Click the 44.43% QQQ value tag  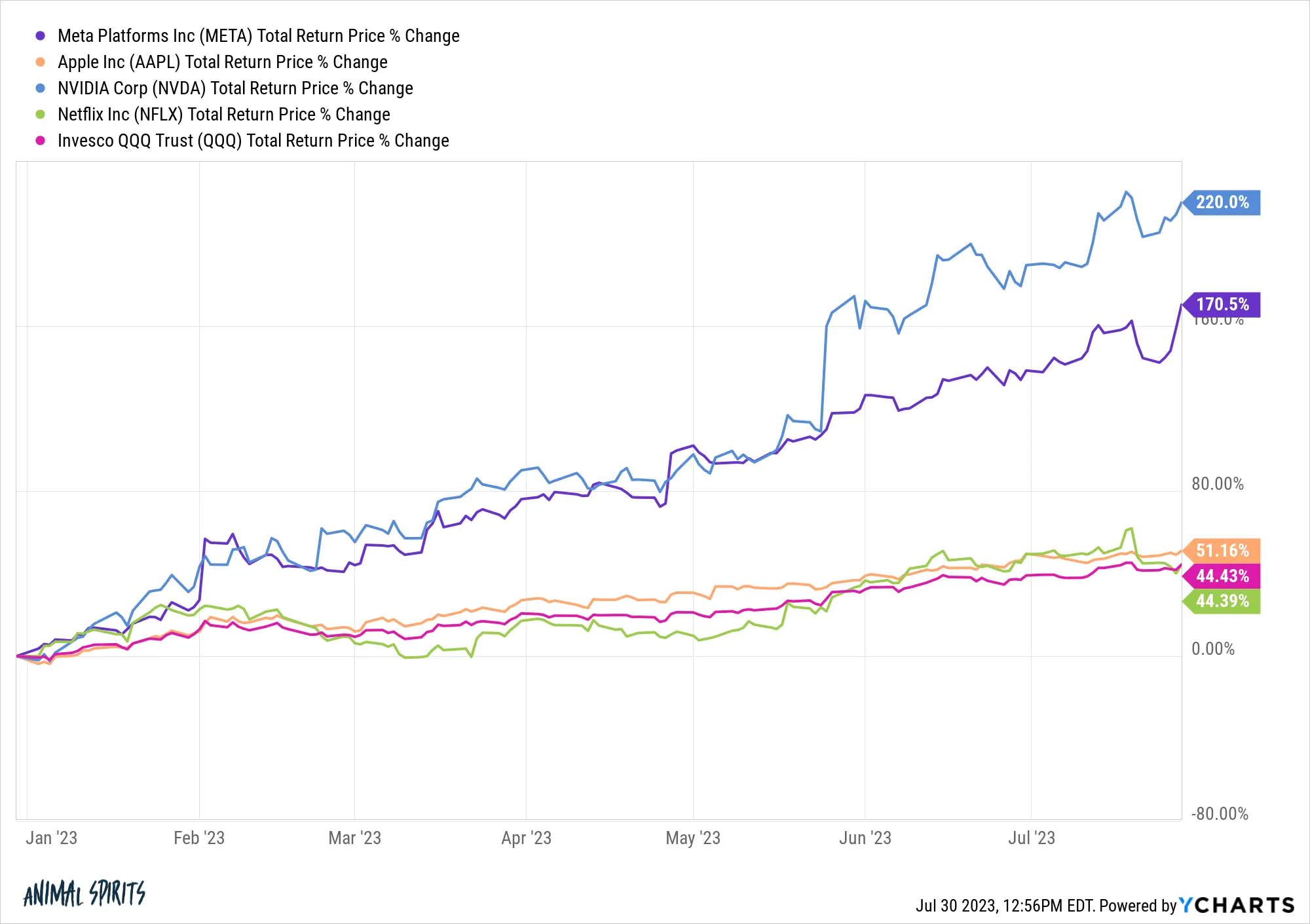1222,576
